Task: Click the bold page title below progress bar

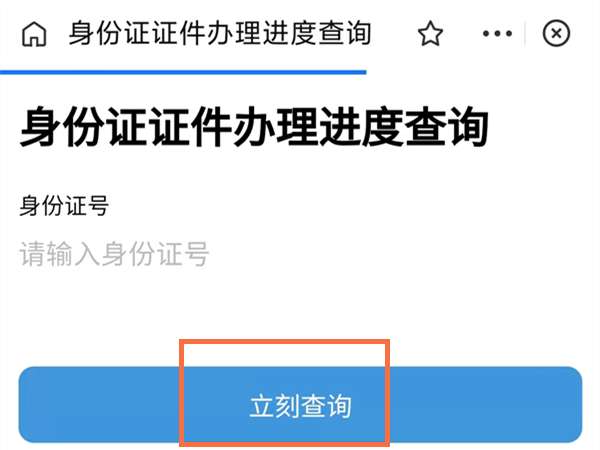Action: click(254, 127)
